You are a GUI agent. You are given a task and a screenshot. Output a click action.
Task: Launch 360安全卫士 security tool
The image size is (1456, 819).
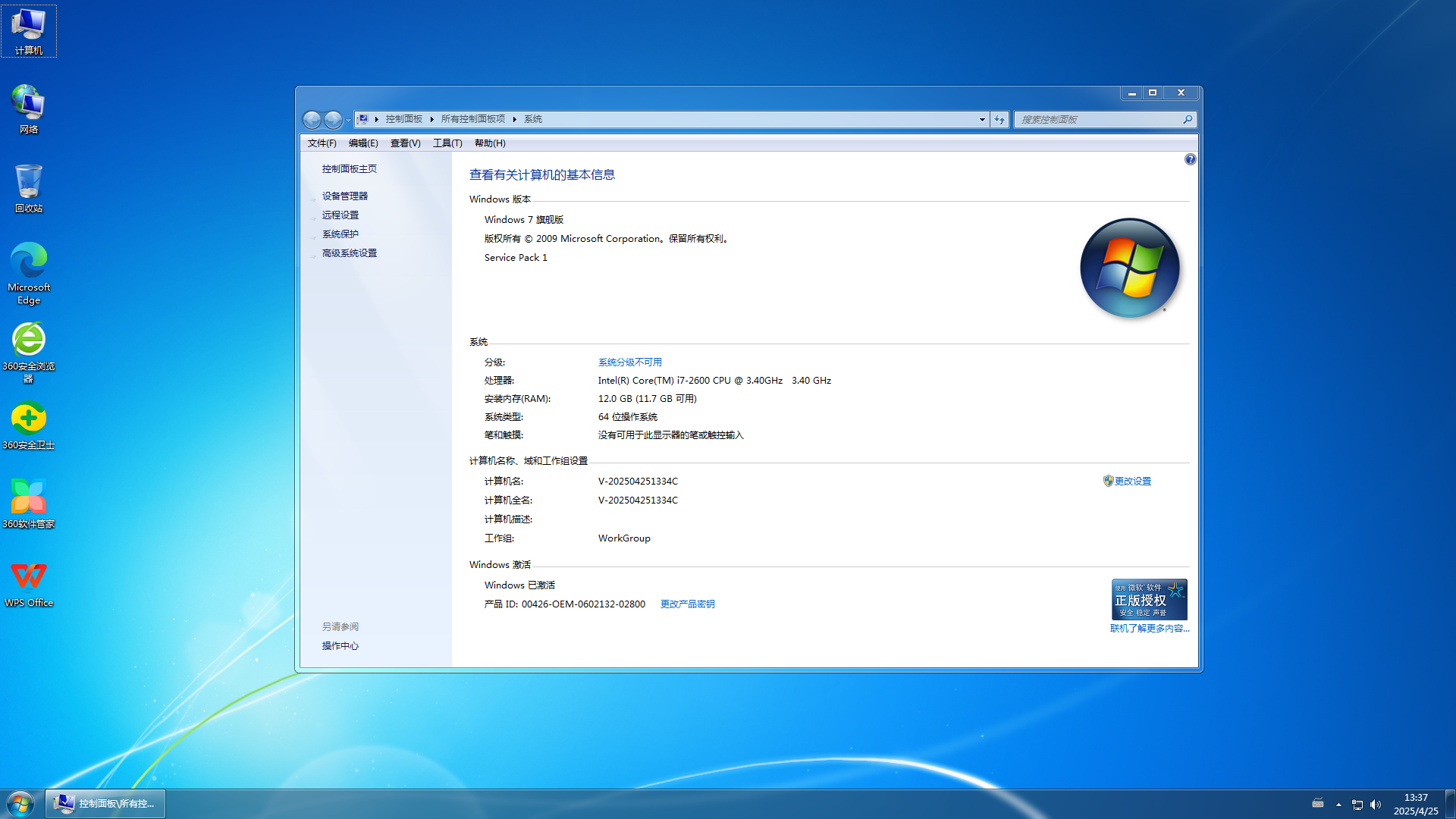click(x=29, y=419)
